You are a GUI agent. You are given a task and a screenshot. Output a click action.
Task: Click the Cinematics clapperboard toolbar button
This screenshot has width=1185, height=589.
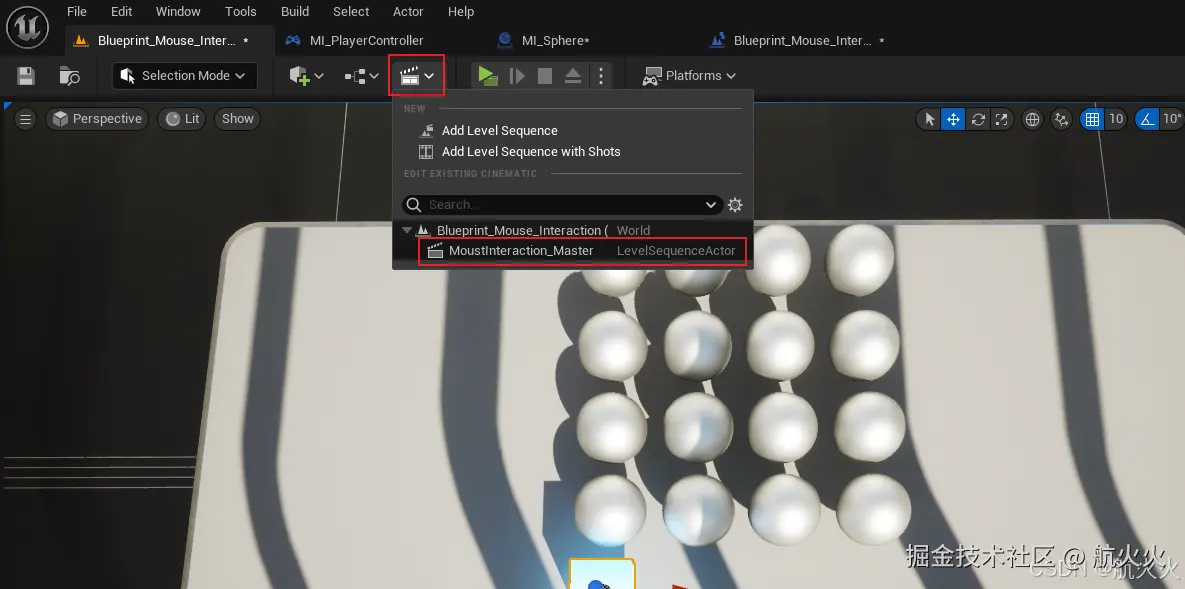coord(416,76)
